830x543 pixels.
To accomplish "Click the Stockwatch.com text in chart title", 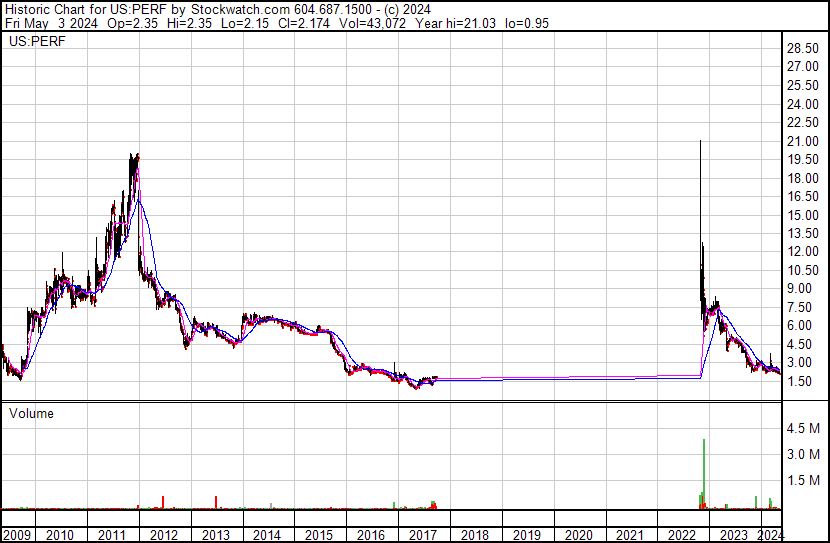I will (240, 10).
